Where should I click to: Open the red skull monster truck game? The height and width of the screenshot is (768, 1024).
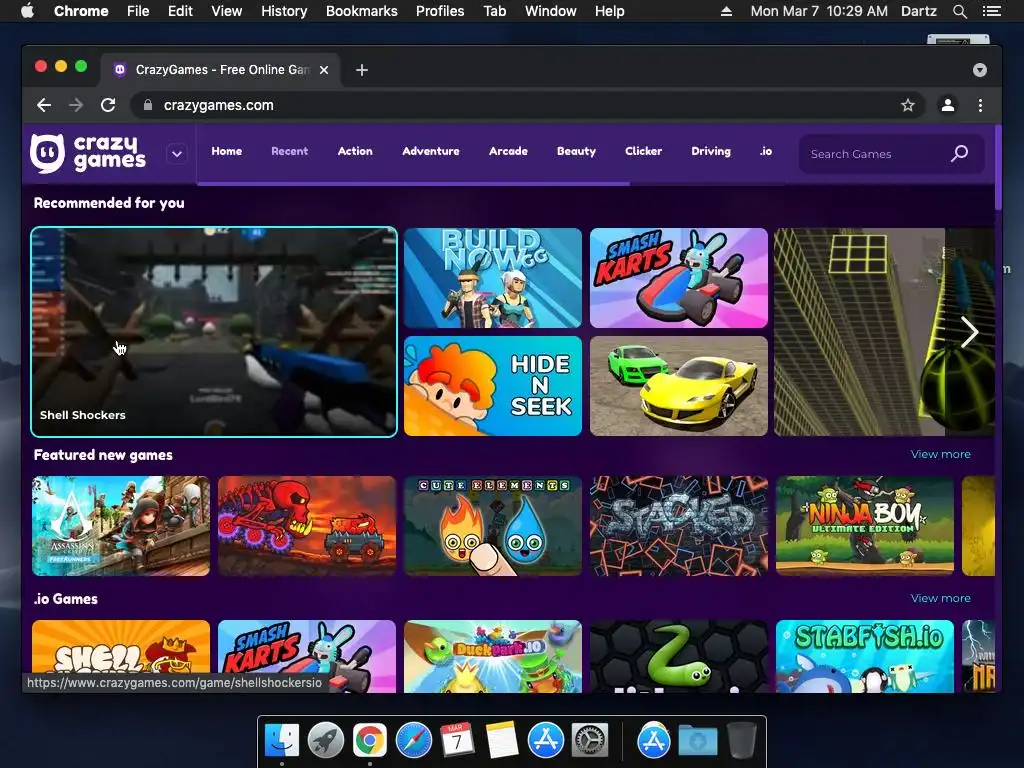tap(307, 526)
